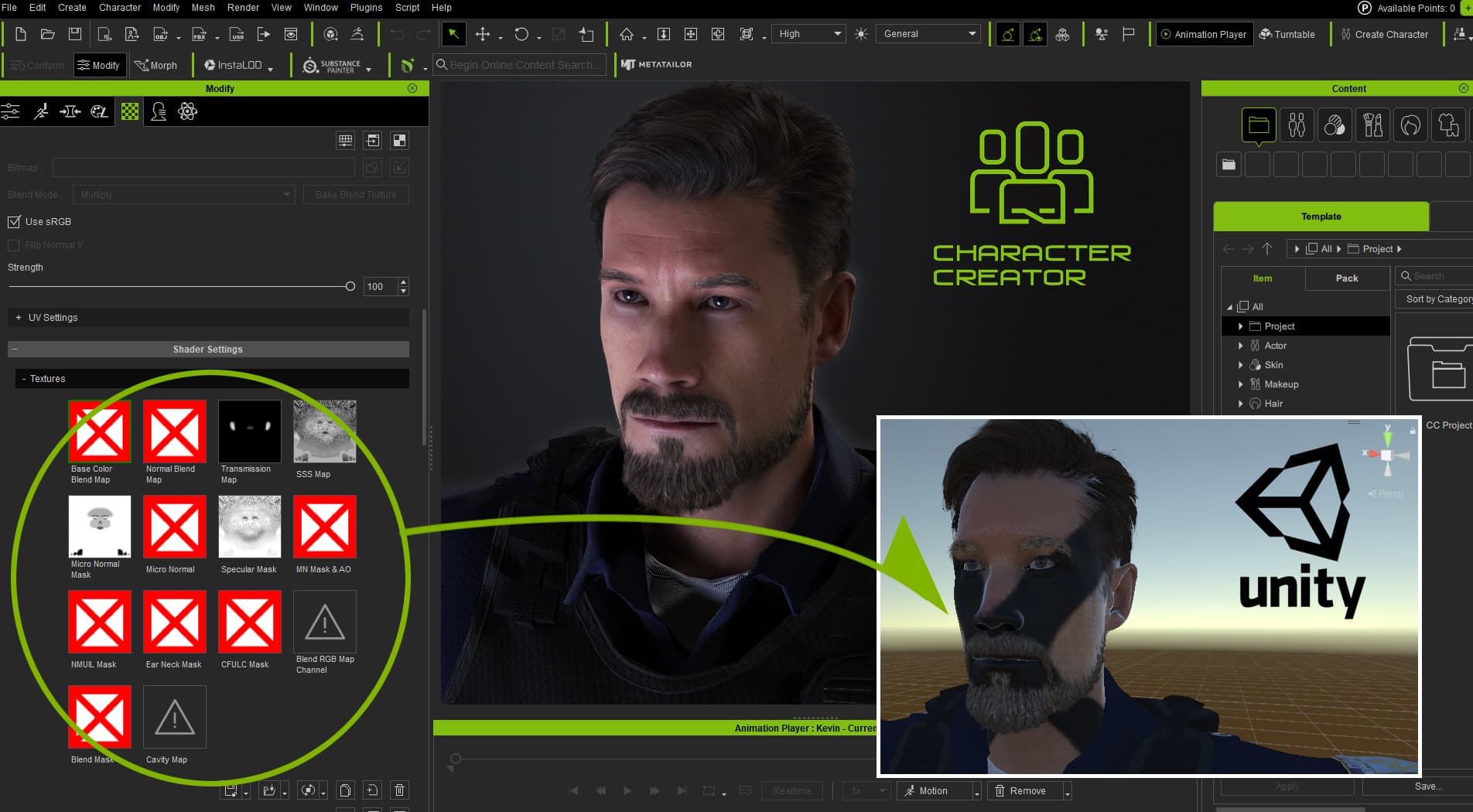
Task: Toggle the Use sRGB checkbox
Action: pos(14,222)
